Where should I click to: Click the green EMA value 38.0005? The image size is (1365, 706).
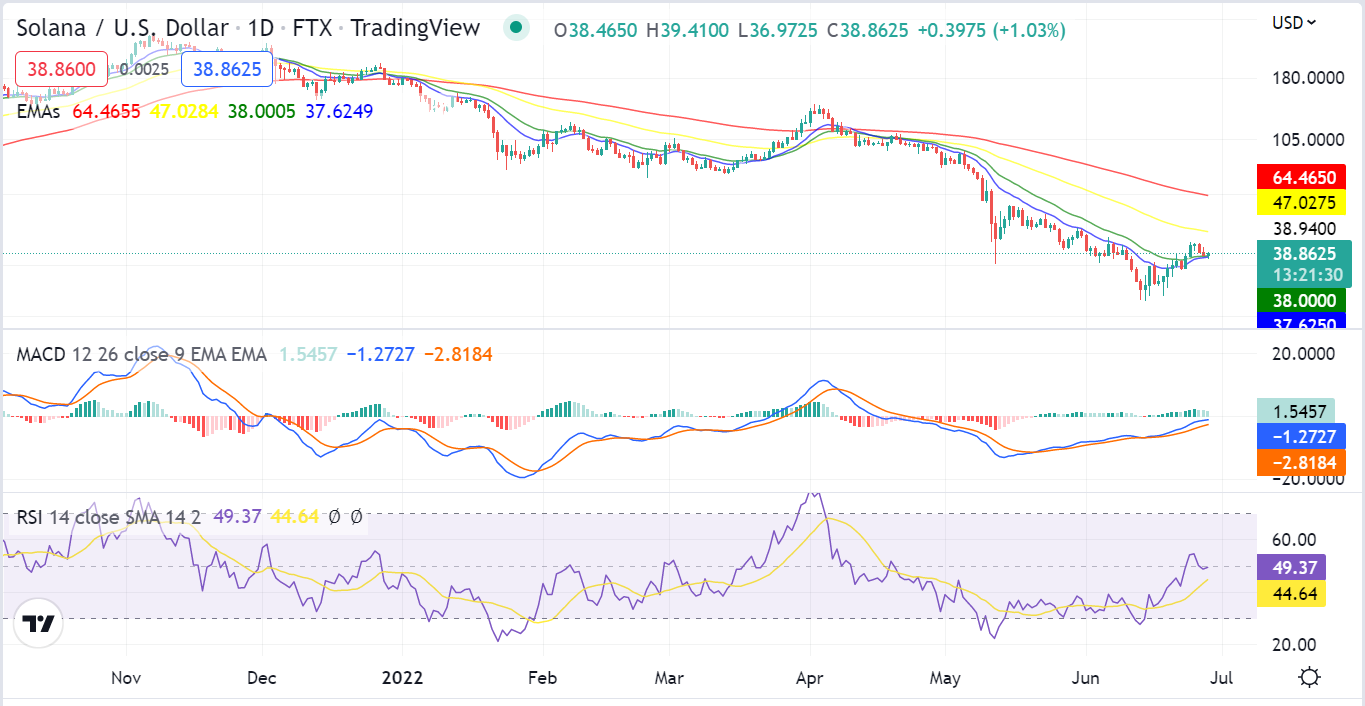point(262,111)
